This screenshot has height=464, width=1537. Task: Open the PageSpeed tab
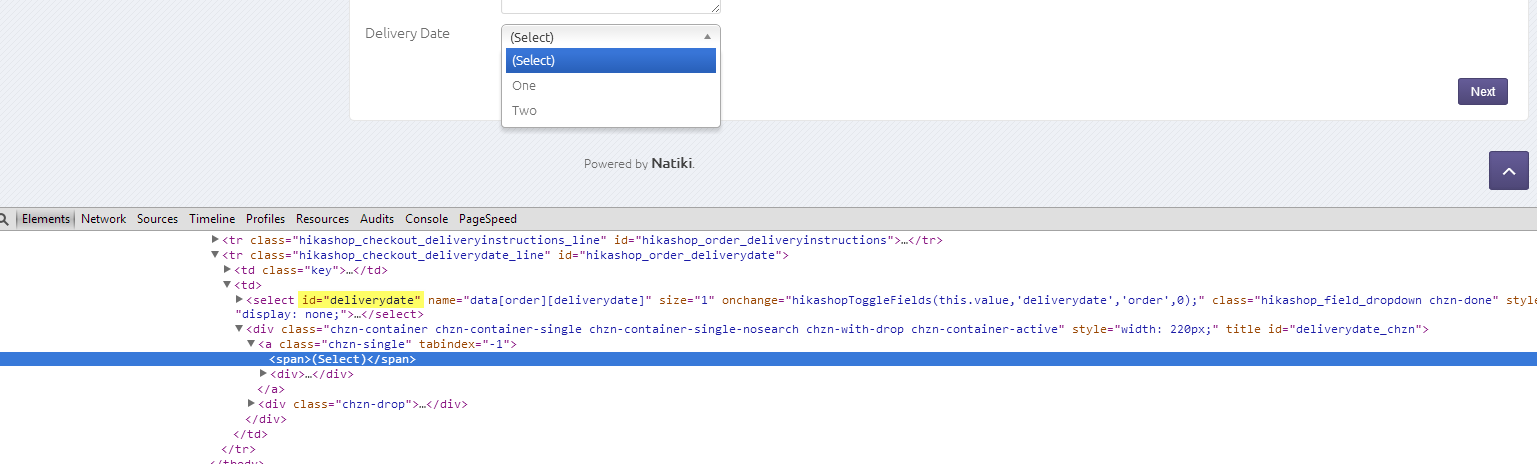click(488, 219)
